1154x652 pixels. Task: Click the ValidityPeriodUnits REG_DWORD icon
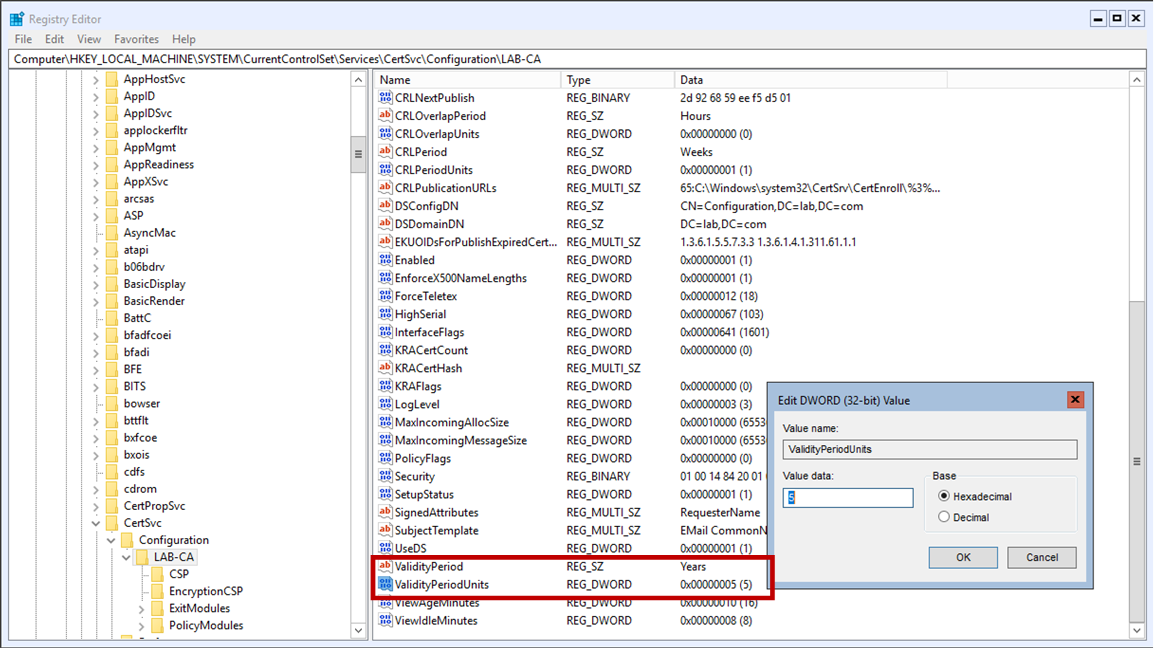click(x=384, y=584)
